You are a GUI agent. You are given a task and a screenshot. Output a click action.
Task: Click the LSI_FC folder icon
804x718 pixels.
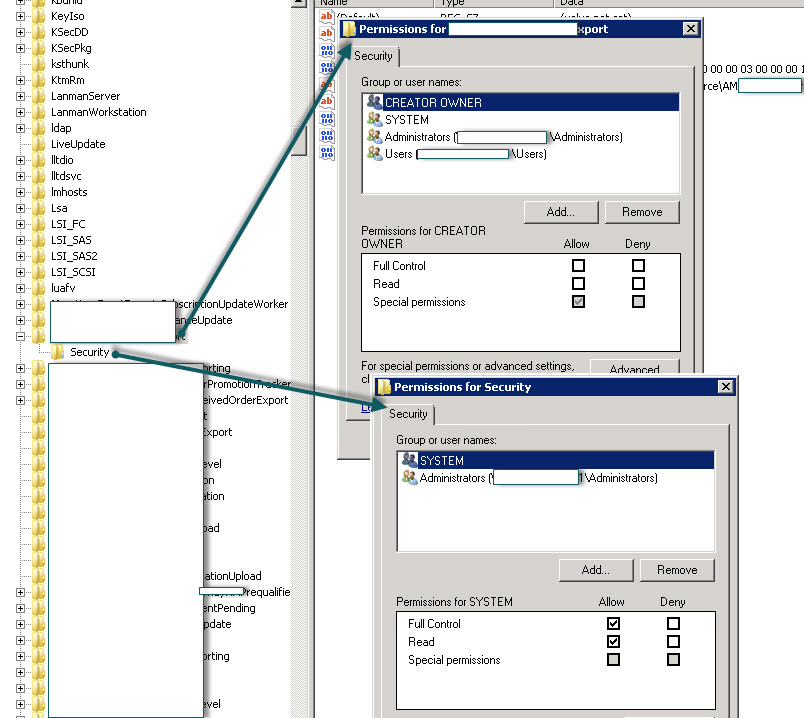coord(38,224)
